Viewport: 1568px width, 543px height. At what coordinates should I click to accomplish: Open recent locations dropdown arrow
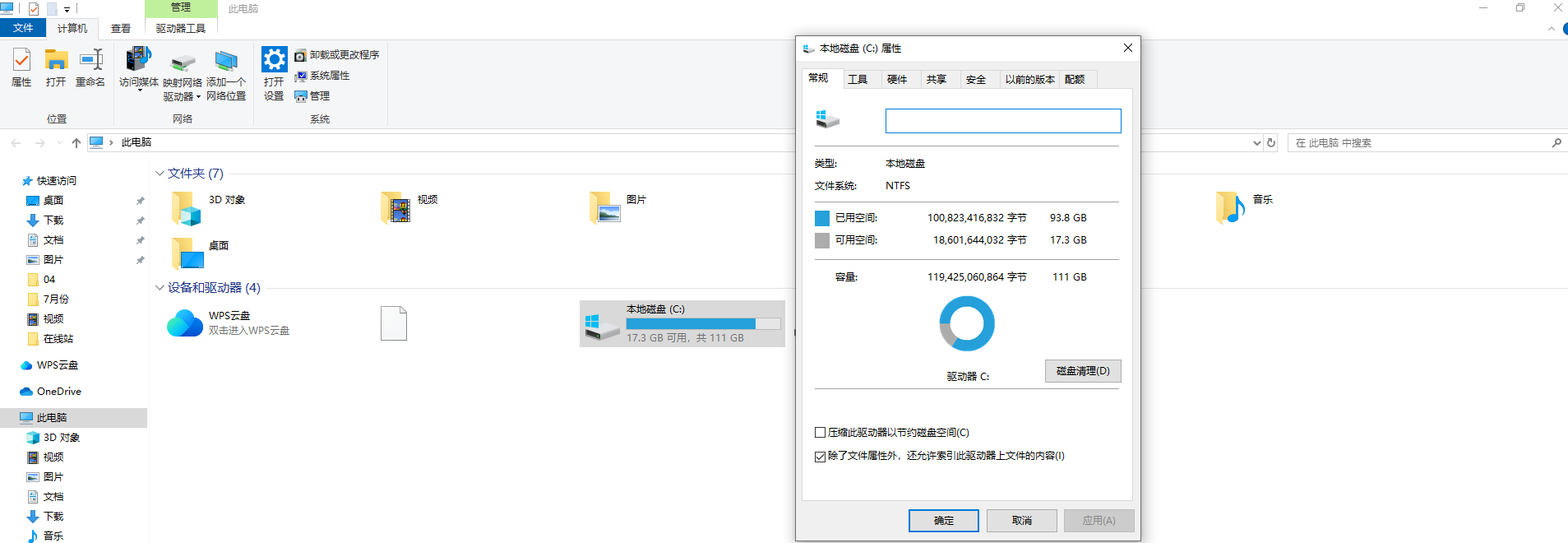[59, 143]
